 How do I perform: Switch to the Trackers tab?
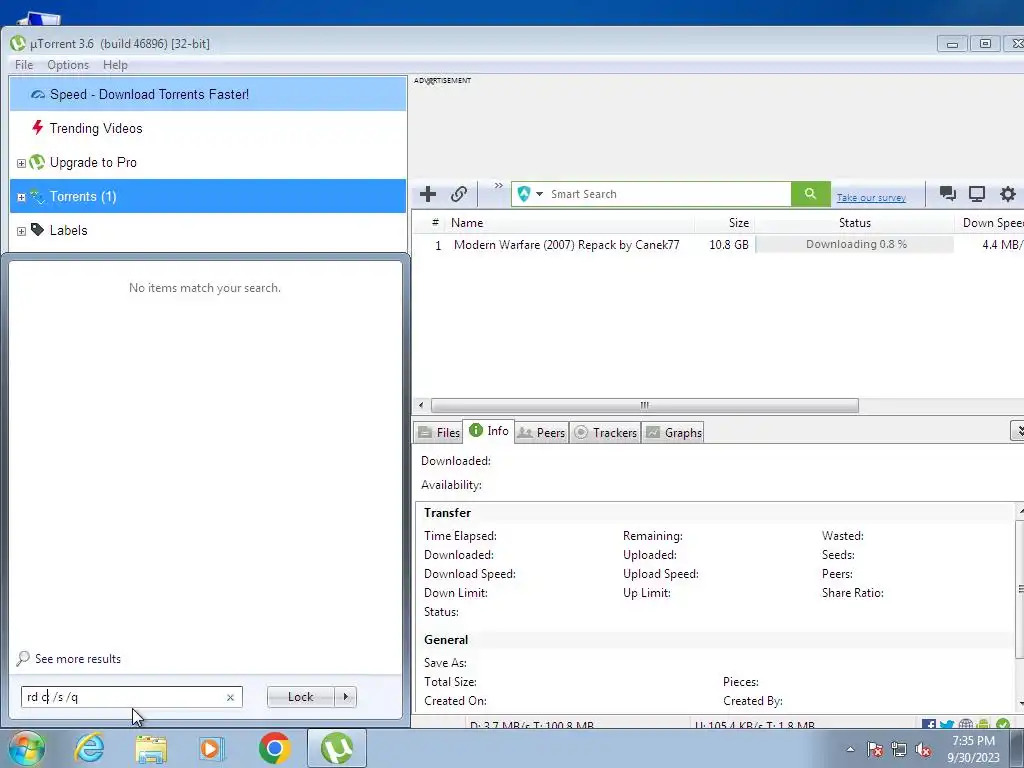(605, 432)
